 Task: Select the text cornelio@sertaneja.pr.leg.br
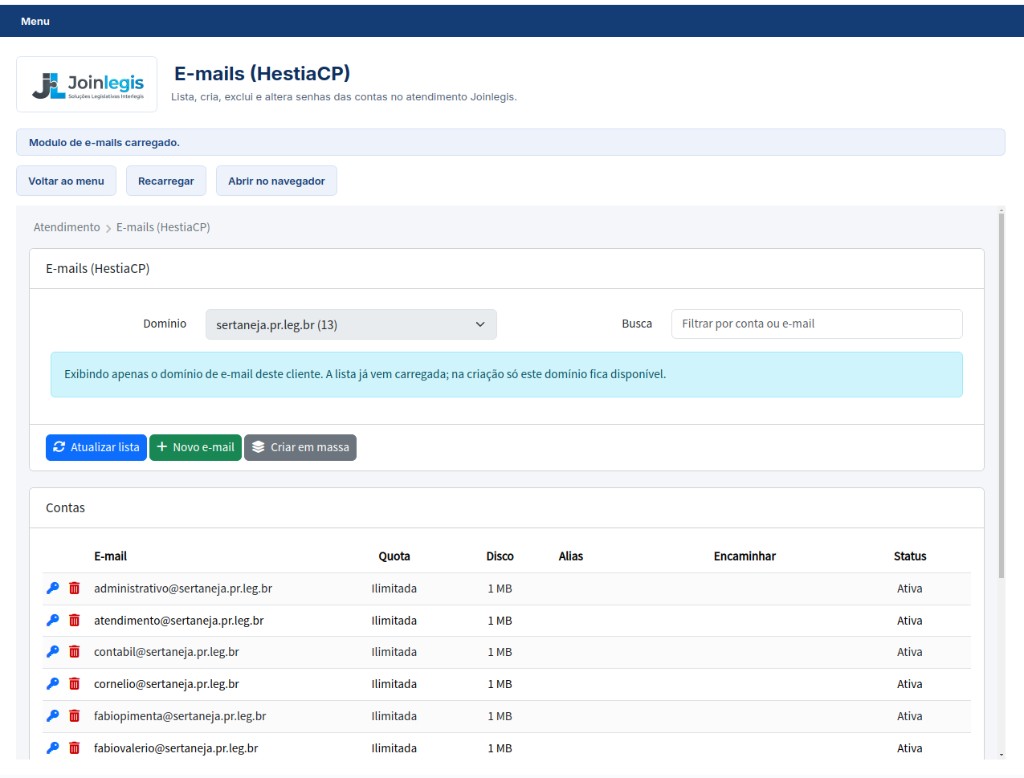[x=167, y=684]
